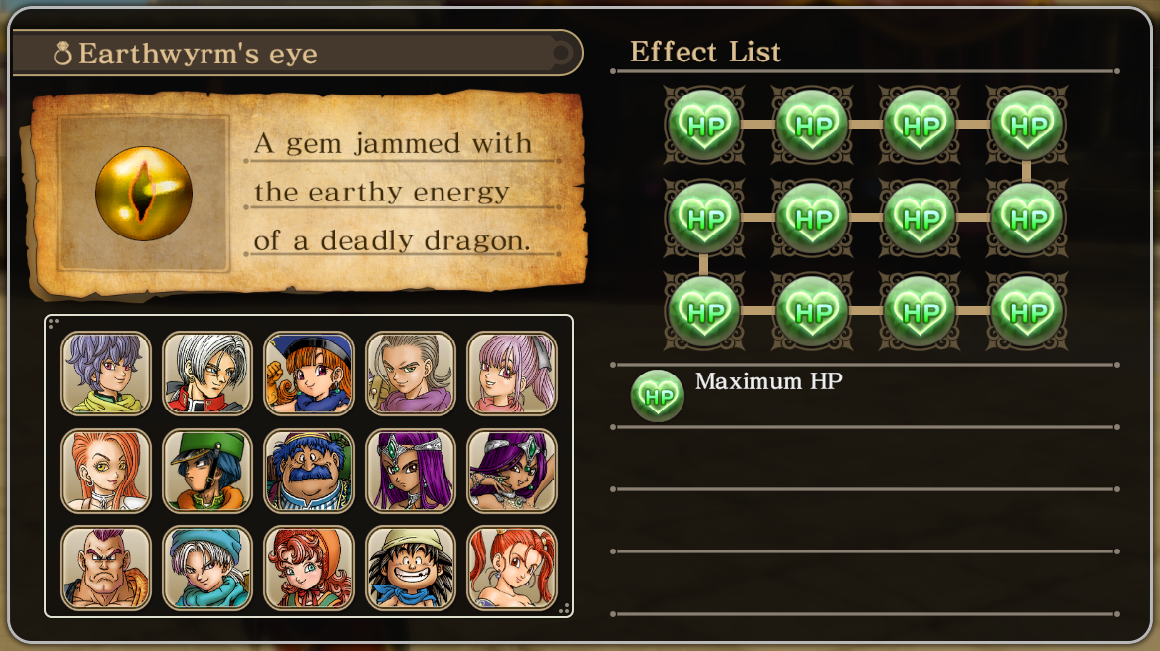The height and width of the screenshot is (651, 1160).
Task: Select the purple-haired dancer with hand raised
Action: 511,470
